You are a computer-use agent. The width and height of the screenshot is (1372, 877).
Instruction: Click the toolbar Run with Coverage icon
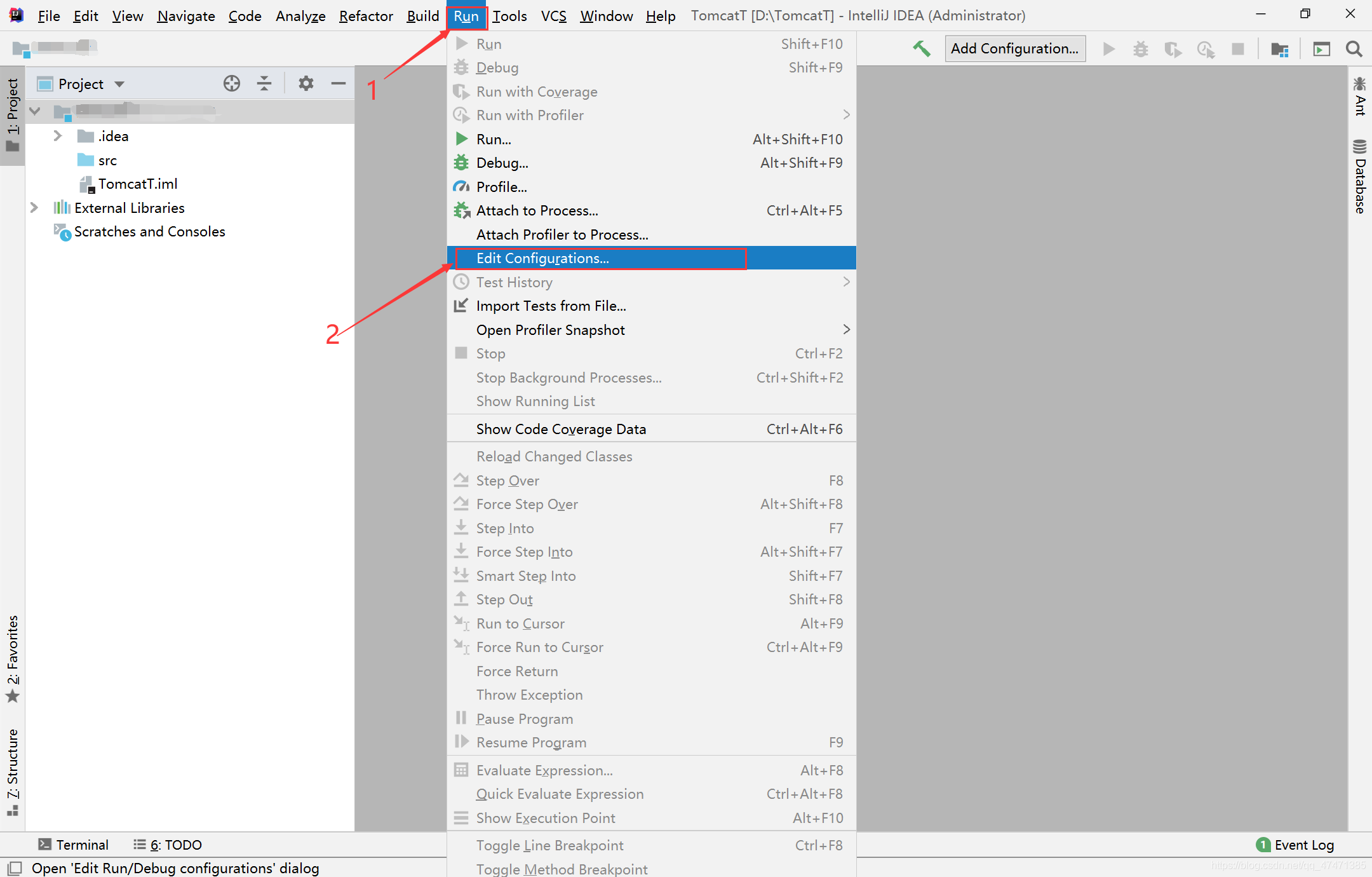click(x=1173, y=49)
